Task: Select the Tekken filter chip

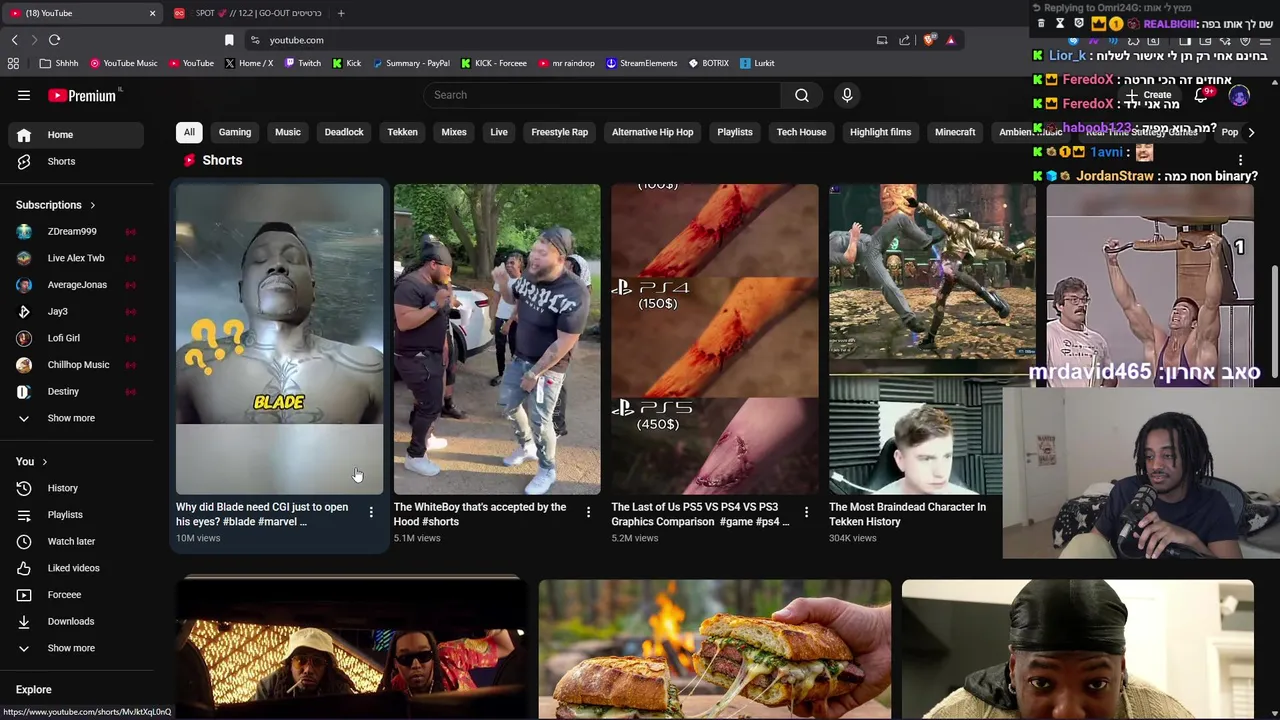Action: 402,132
